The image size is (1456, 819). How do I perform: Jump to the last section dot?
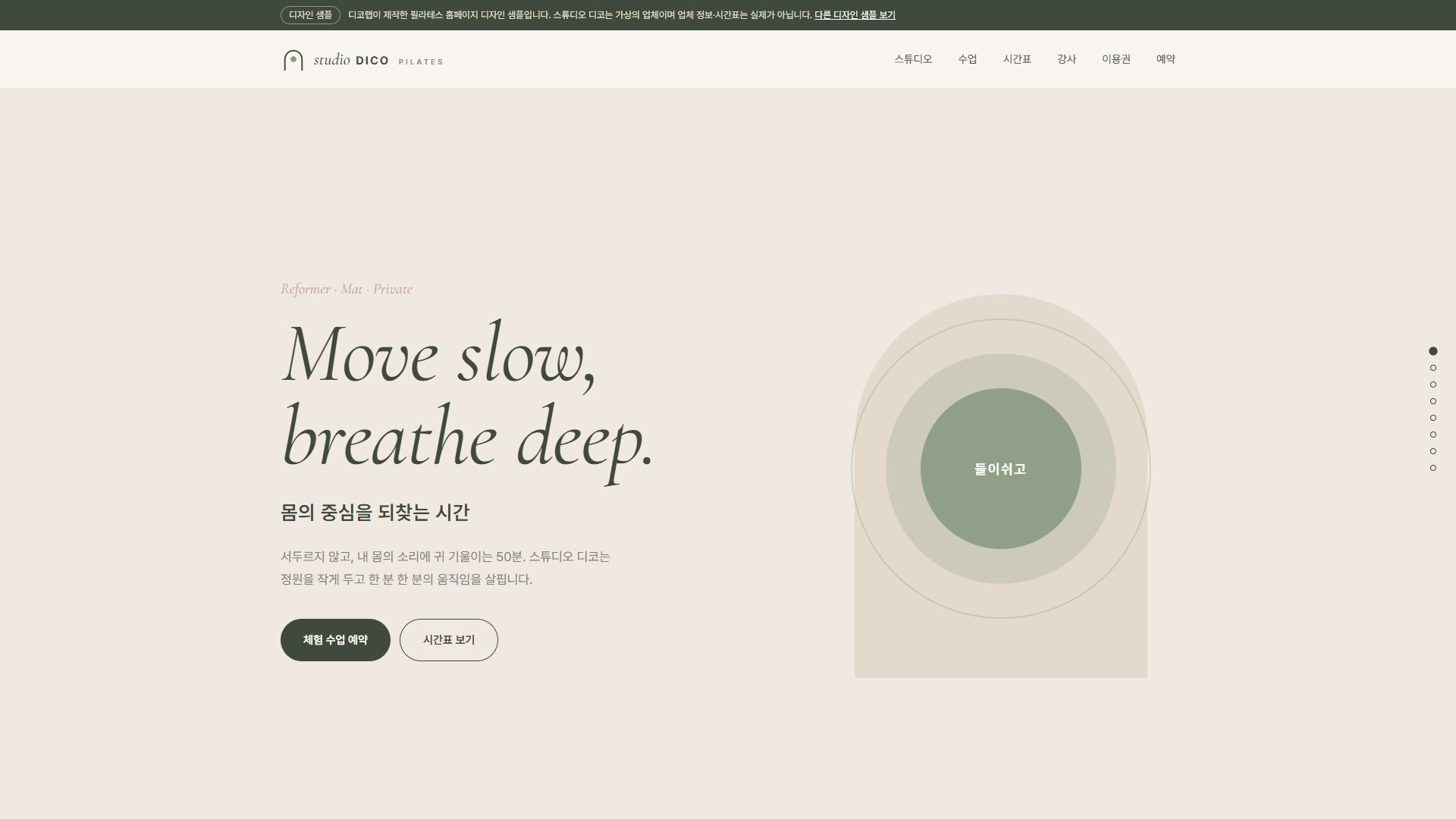point(1433,468)
